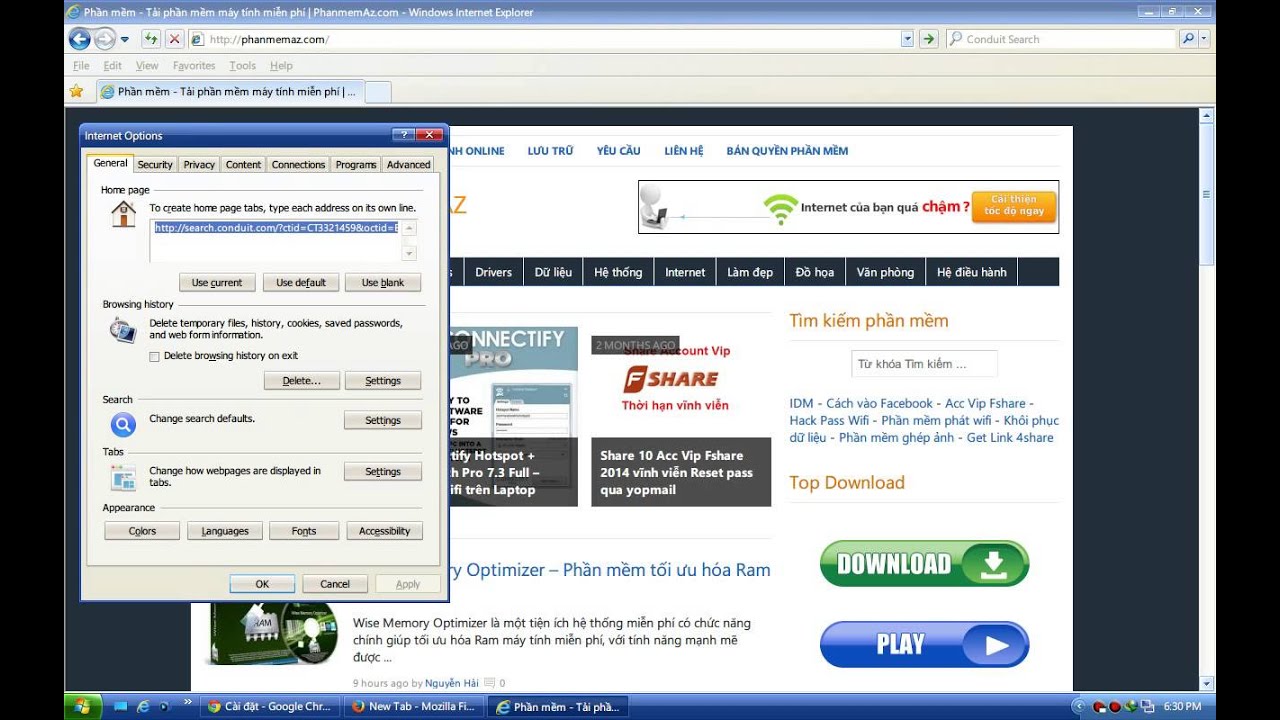Open the File menu
1280x720 pixels.
(81, 66)
